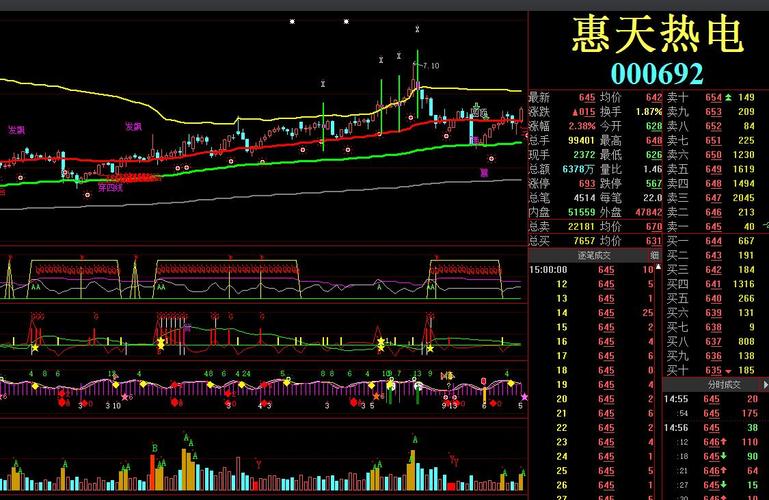
Task: Click 卖一 price 645 in order book
Action: click(x=714, y=226)
